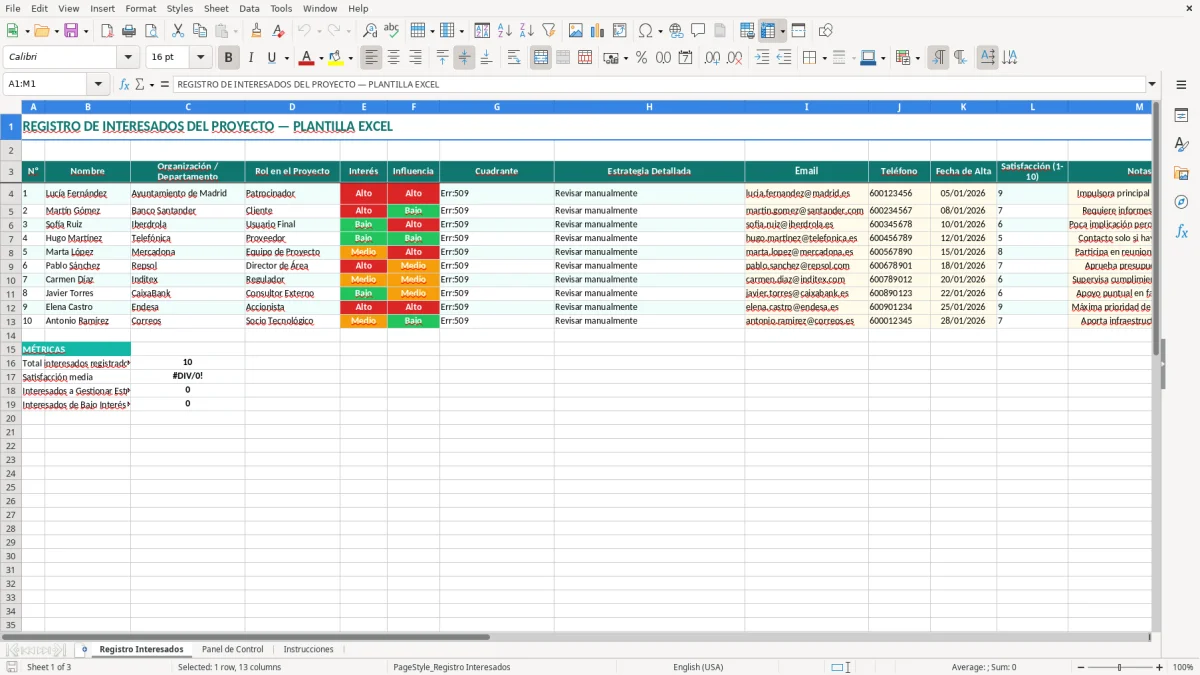Click the Insert Chart icon
This screenshot has height=675, width=1200.
(x=597, y=31)
